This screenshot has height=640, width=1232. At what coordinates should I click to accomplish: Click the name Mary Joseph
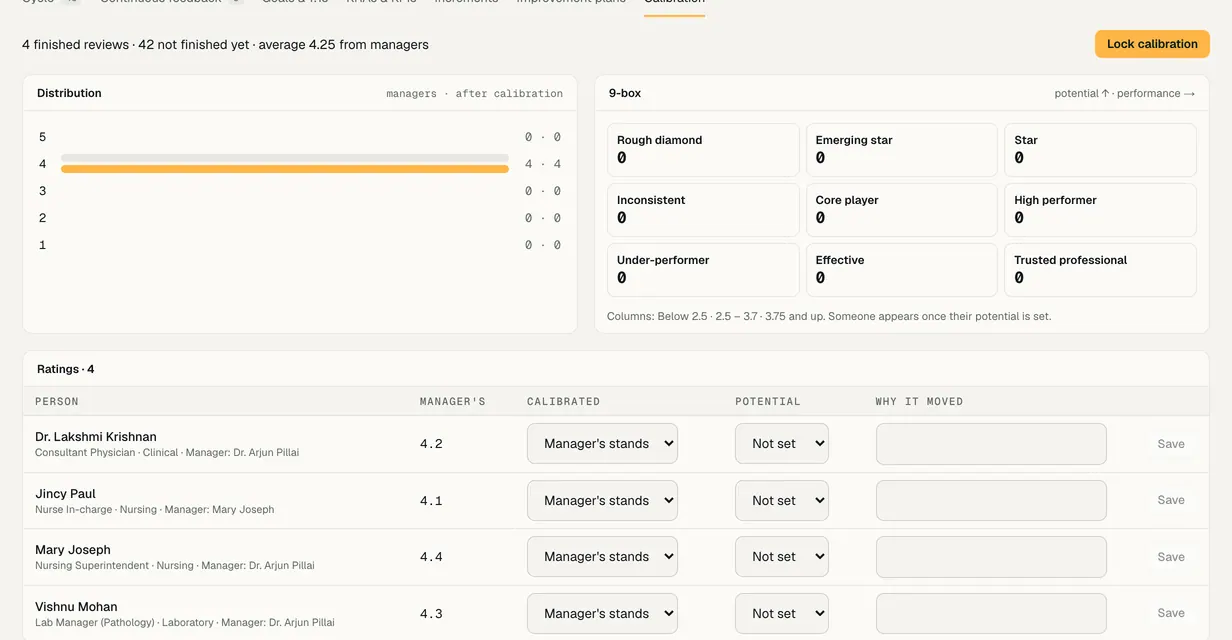[73, 550]
